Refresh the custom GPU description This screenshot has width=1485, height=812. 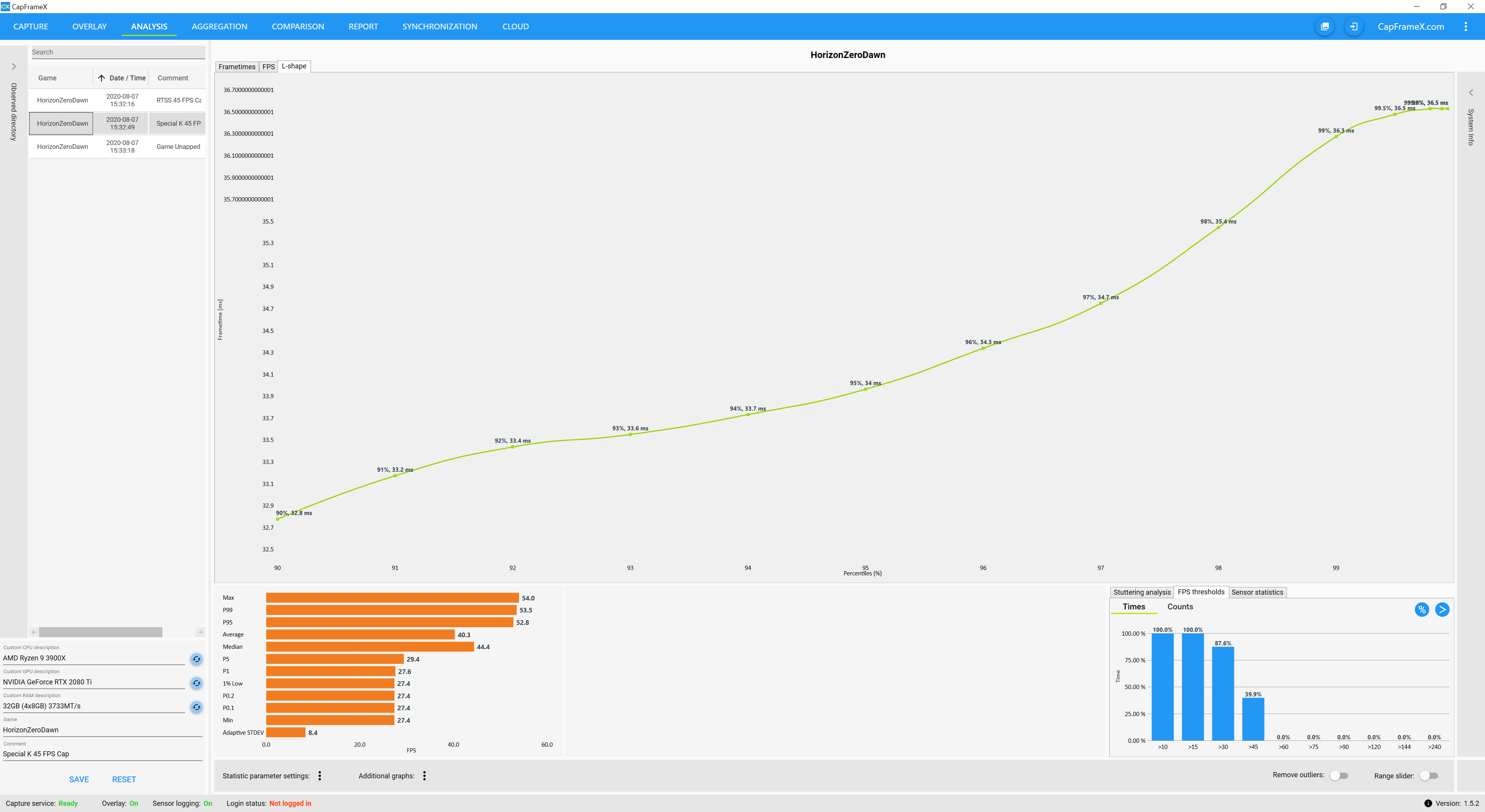click(x=196, y=683)
